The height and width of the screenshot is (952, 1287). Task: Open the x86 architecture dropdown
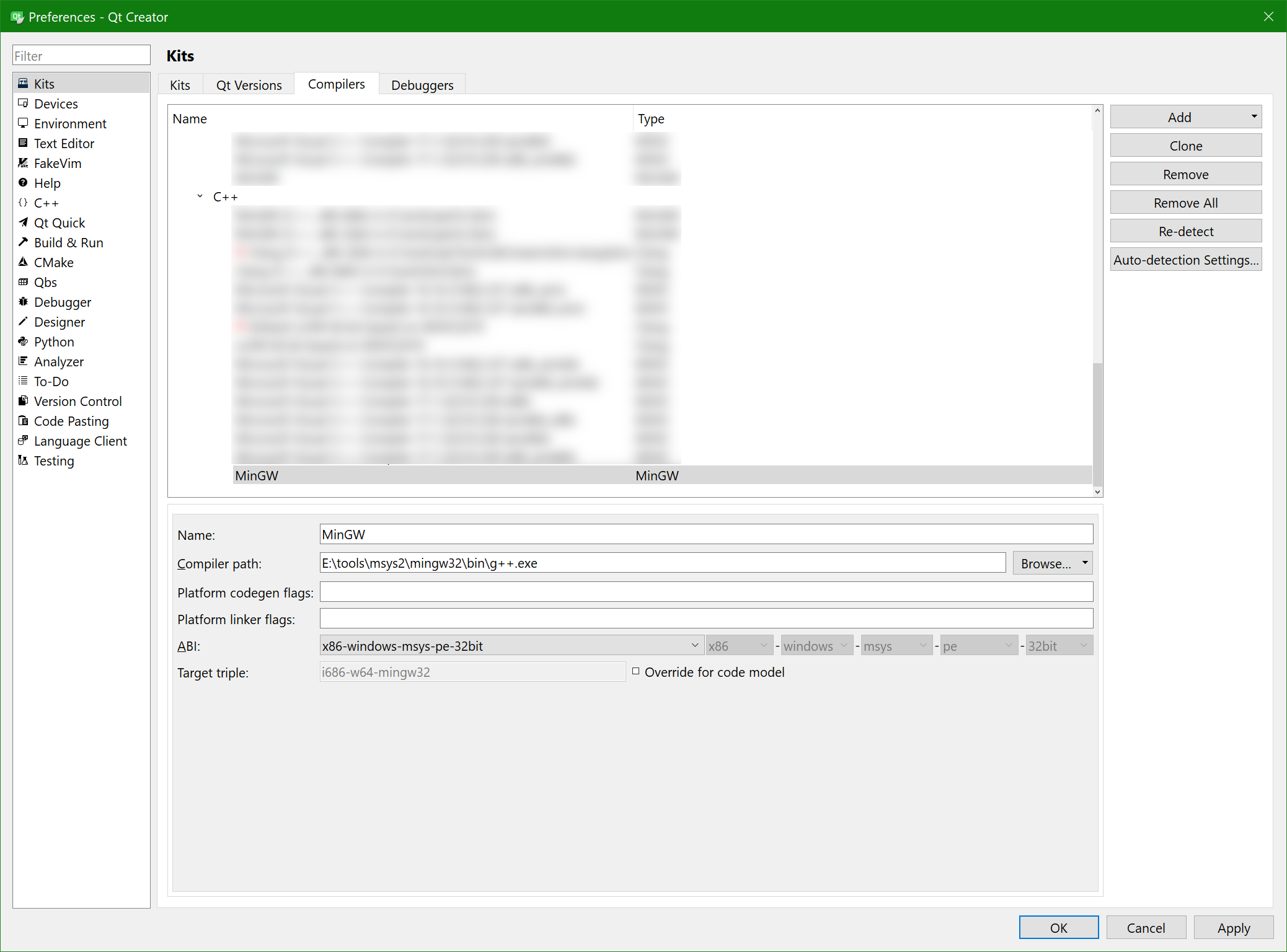point(739,646)
